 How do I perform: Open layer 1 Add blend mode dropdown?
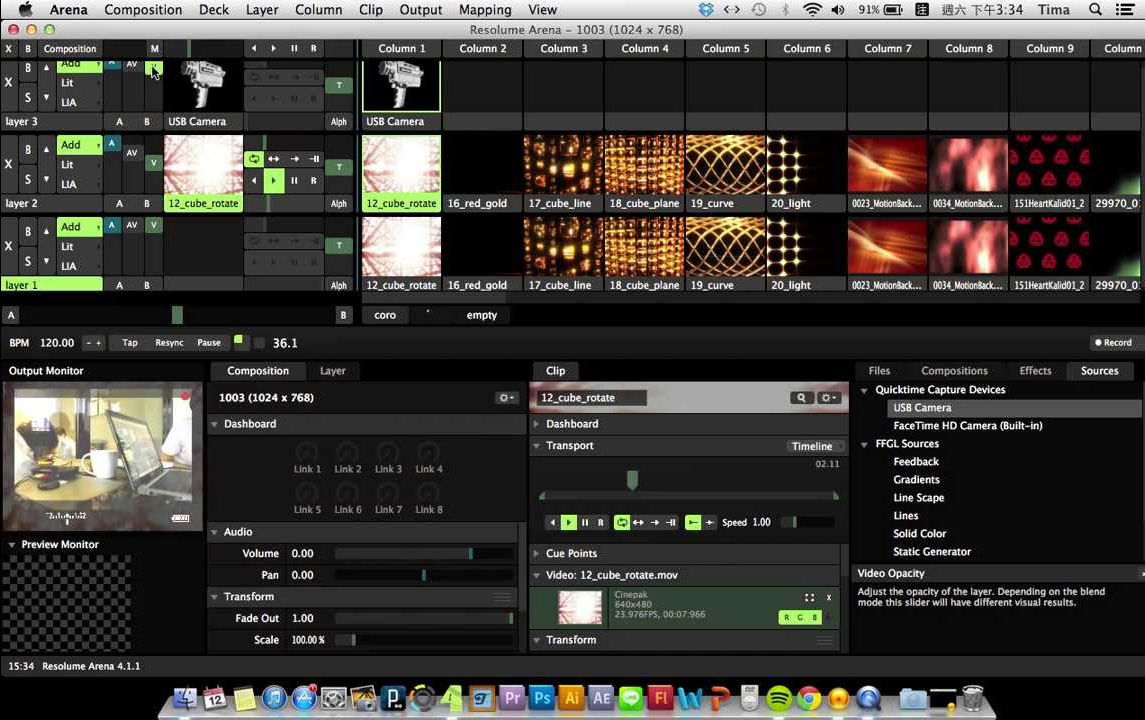79,227
